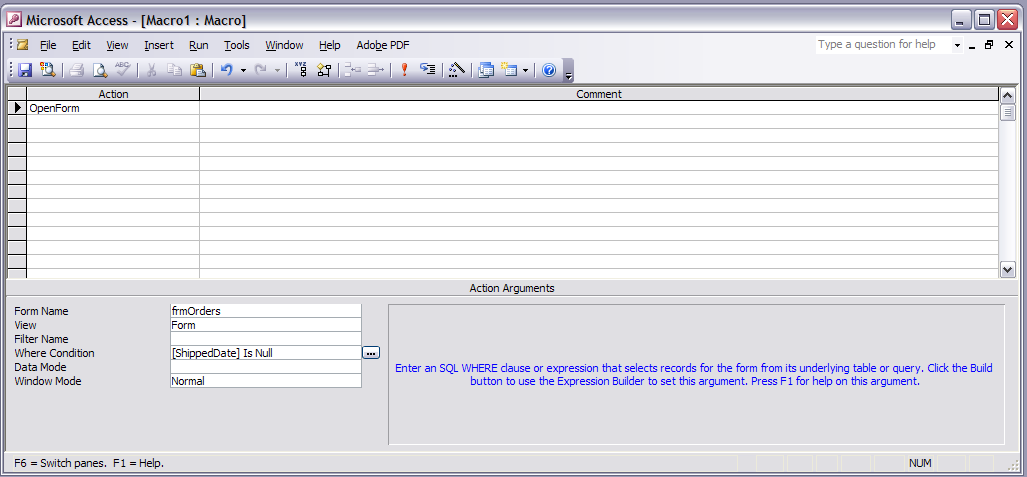Click the macro grid scroll up arrow
This screenshot has width=1027, height=477.
point(1007,94)
